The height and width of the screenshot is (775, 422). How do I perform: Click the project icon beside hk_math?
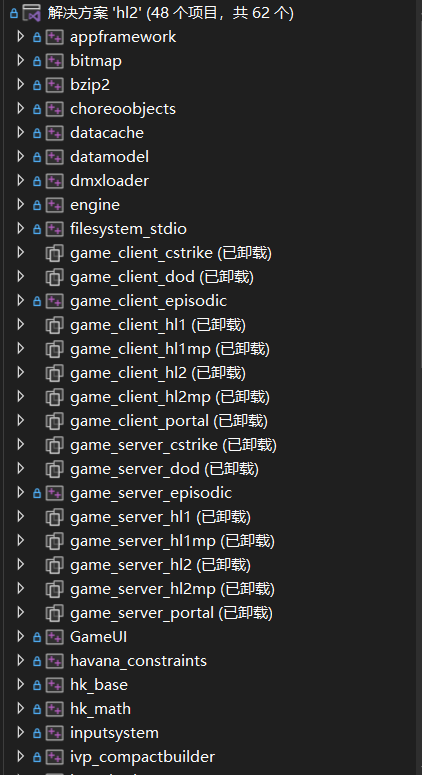pos(54,709)
